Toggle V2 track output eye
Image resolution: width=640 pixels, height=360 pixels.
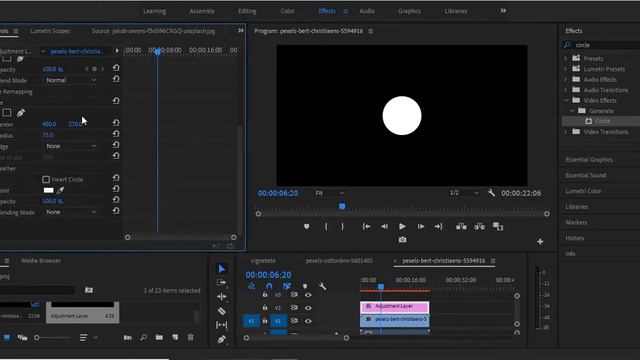[x=308, y=308]
